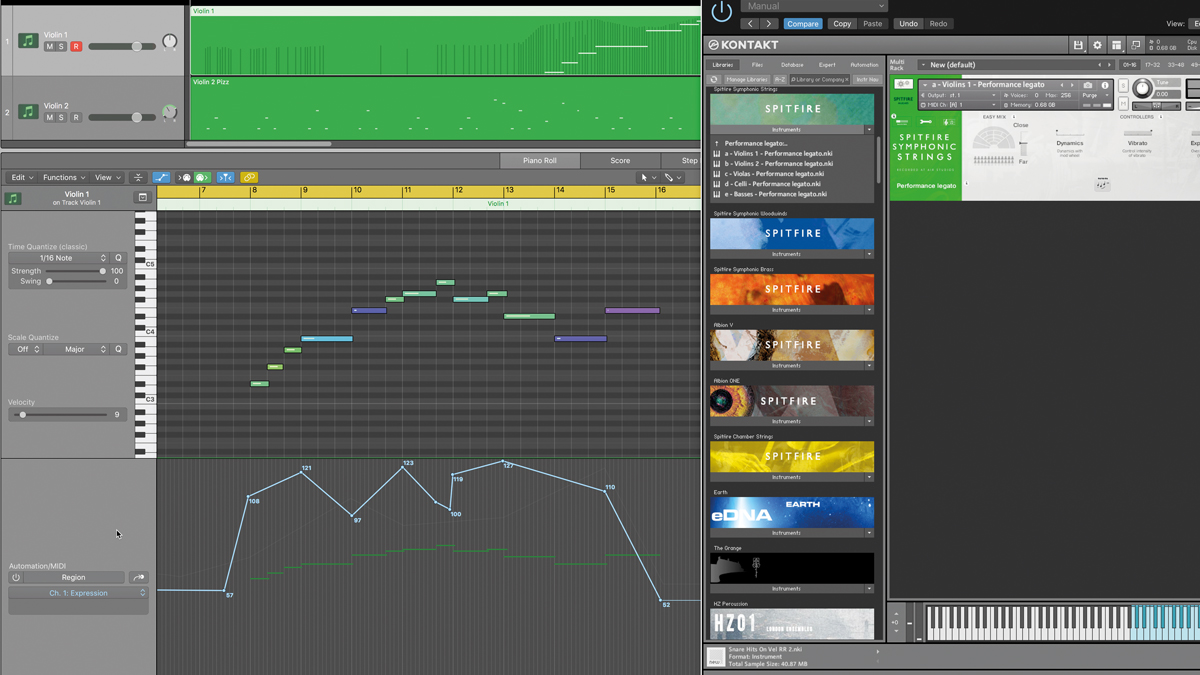Click the Scale Quantize Q button
The width and height of the screenshot is (1200, 675).
tap(118, 349)
